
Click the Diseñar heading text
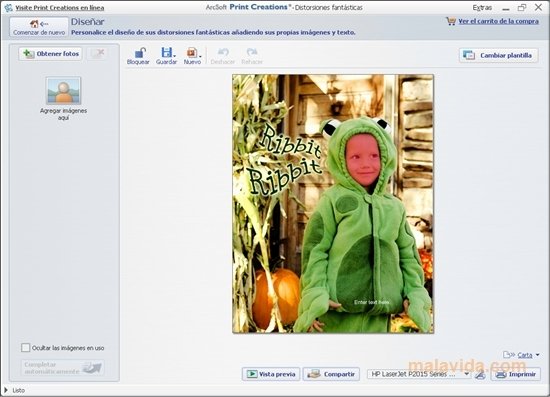click(x=88, y=22)
